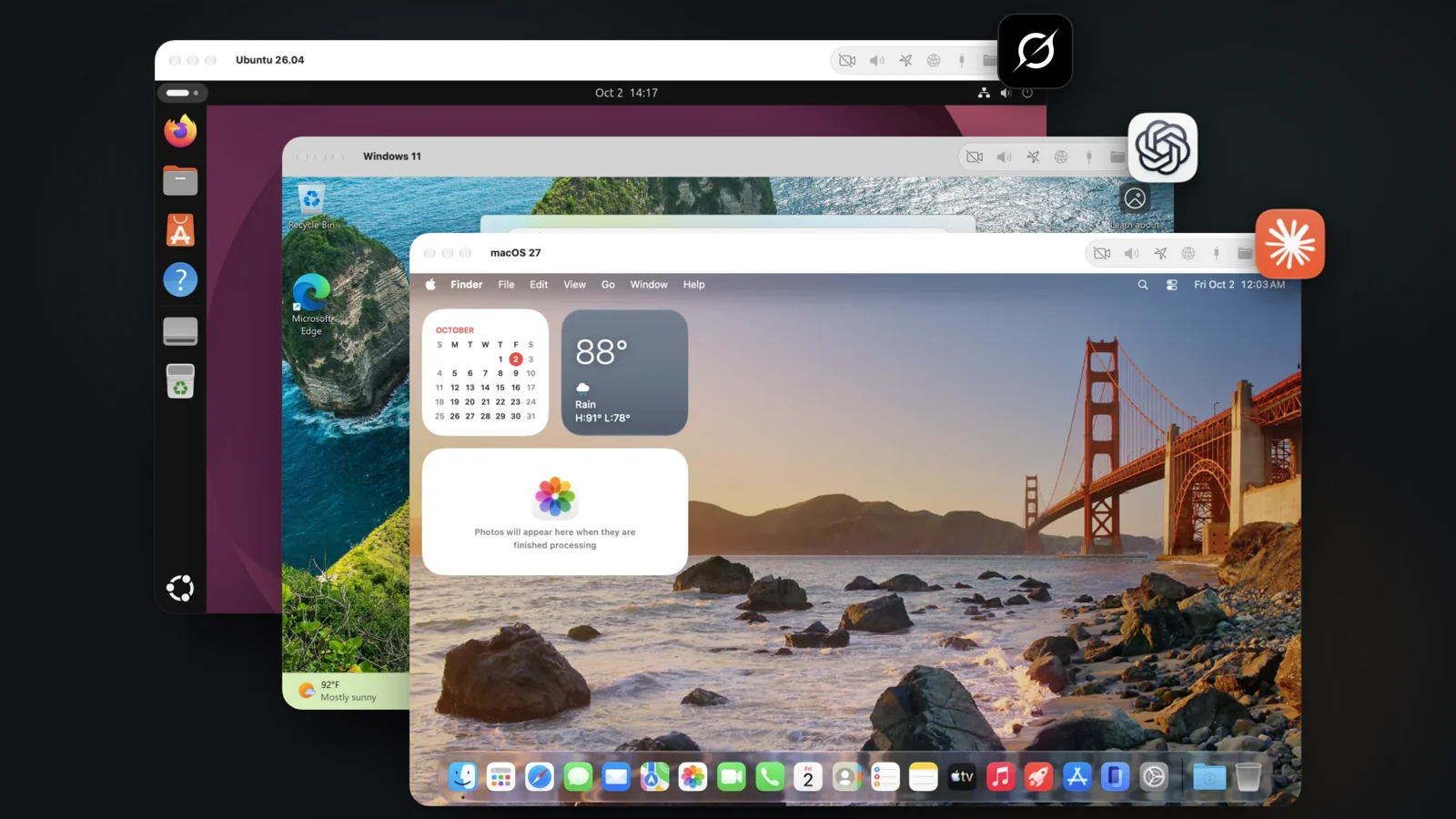The width and height of the screenshot is (1456, 819).
Task: Launch Messages app in the dock
Action: point(578,776)
